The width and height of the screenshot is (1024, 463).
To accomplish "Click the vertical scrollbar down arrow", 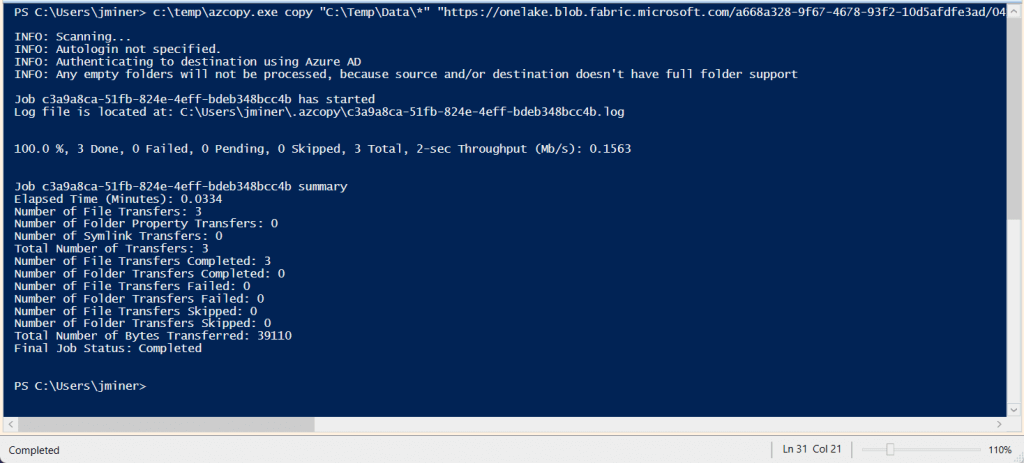I will point(1014,408).
